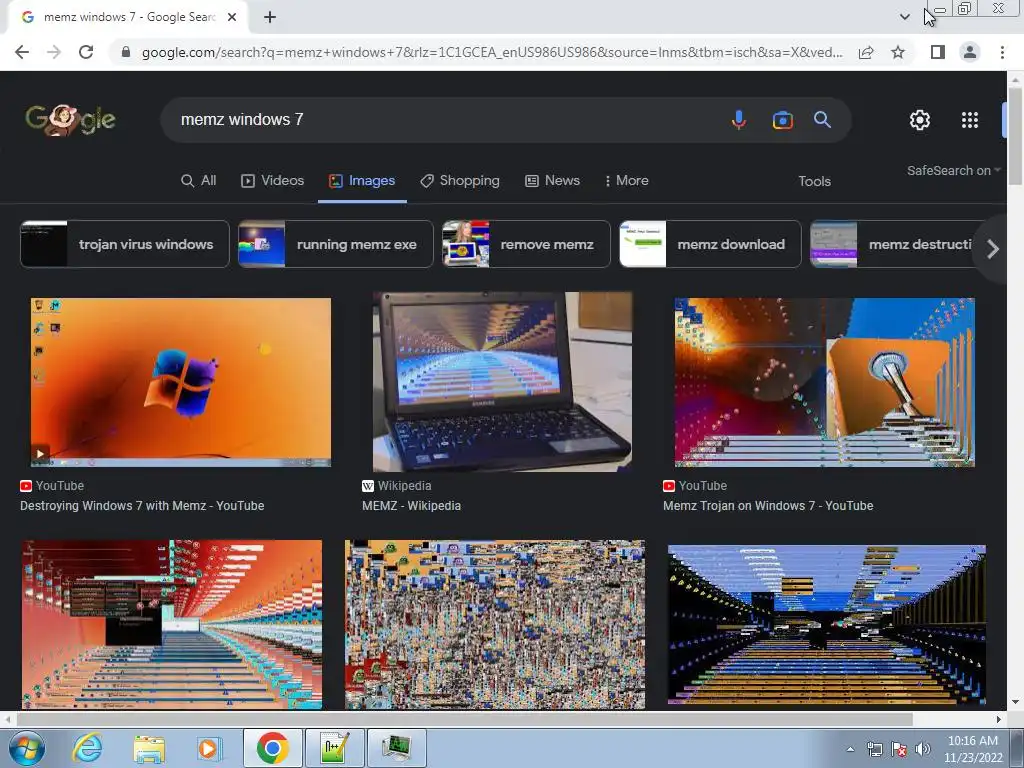Open the tab search dropdown arrow
Image resolution: width=1024 pixels, height=768 pixels.
904,17
